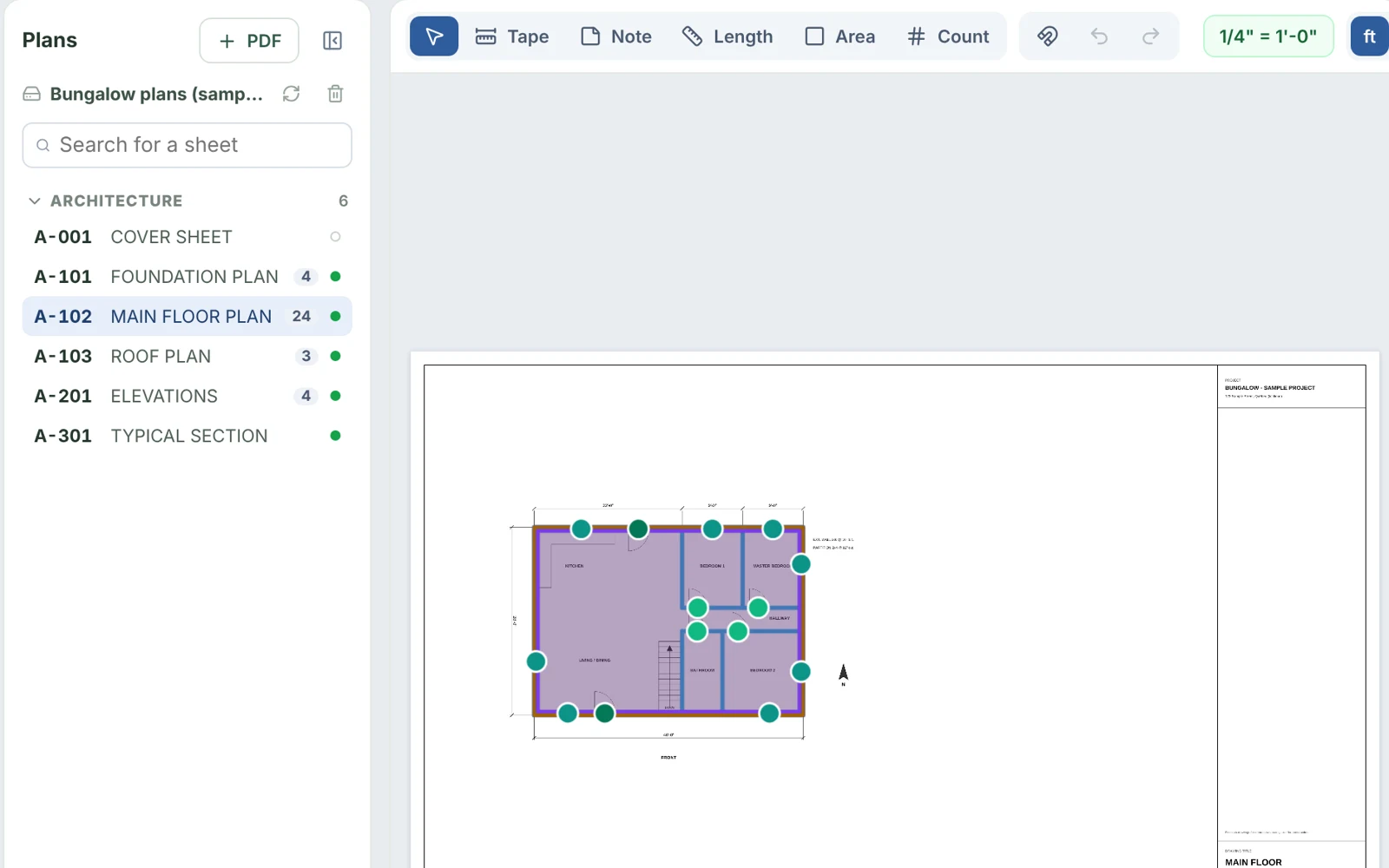Click the Bungalow plans file icon
The width and height of the screenshot is (1389, 868).
click(x=32, y=94)
